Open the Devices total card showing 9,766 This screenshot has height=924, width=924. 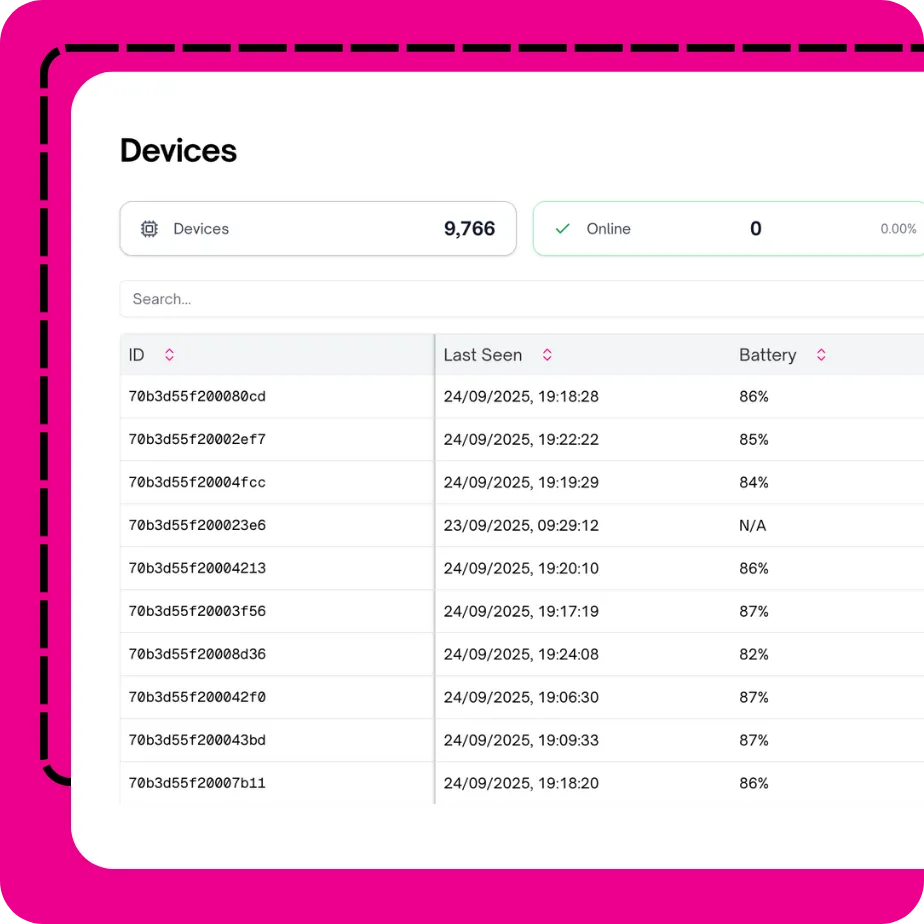(x=318, y=229)
